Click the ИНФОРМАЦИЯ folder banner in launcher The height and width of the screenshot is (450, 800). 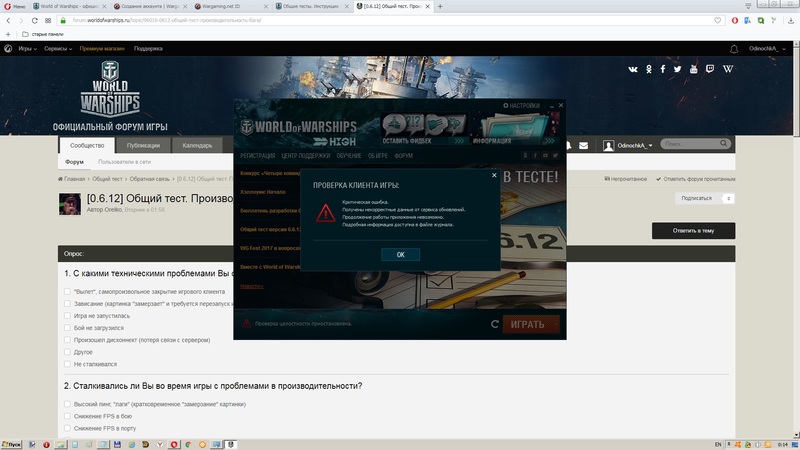(514, 130)
